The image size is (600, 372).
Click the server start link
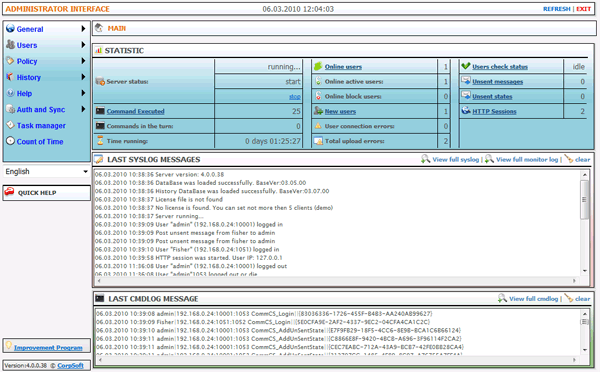click(293, 82)
